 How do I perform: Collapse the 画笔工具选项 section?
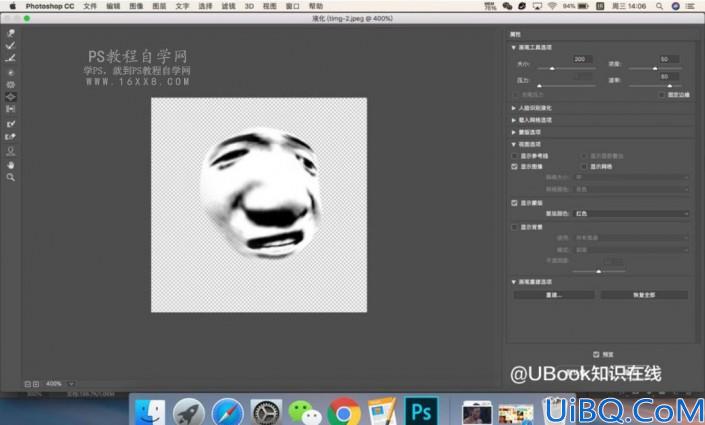[513, 47]
